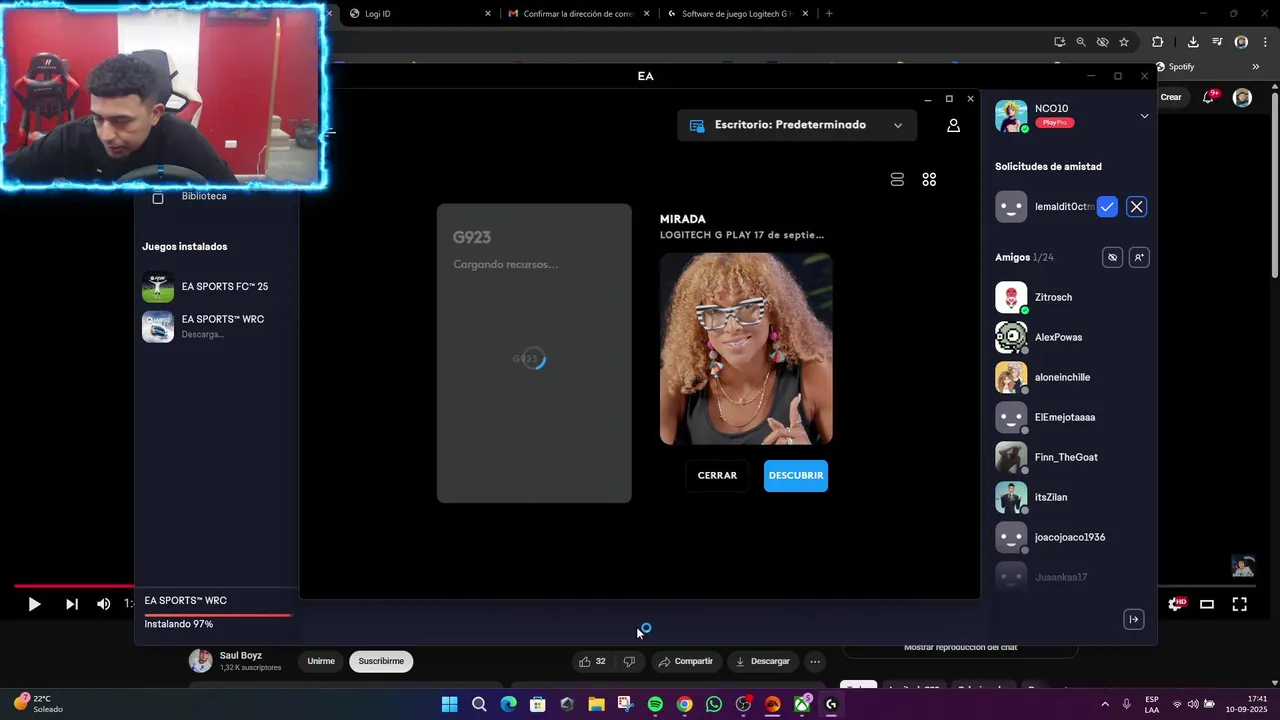The width and height of the screenshot is (1280, 720).
Task: Decline the lemalditOctm friend request
Action: tap(1136, 207)
